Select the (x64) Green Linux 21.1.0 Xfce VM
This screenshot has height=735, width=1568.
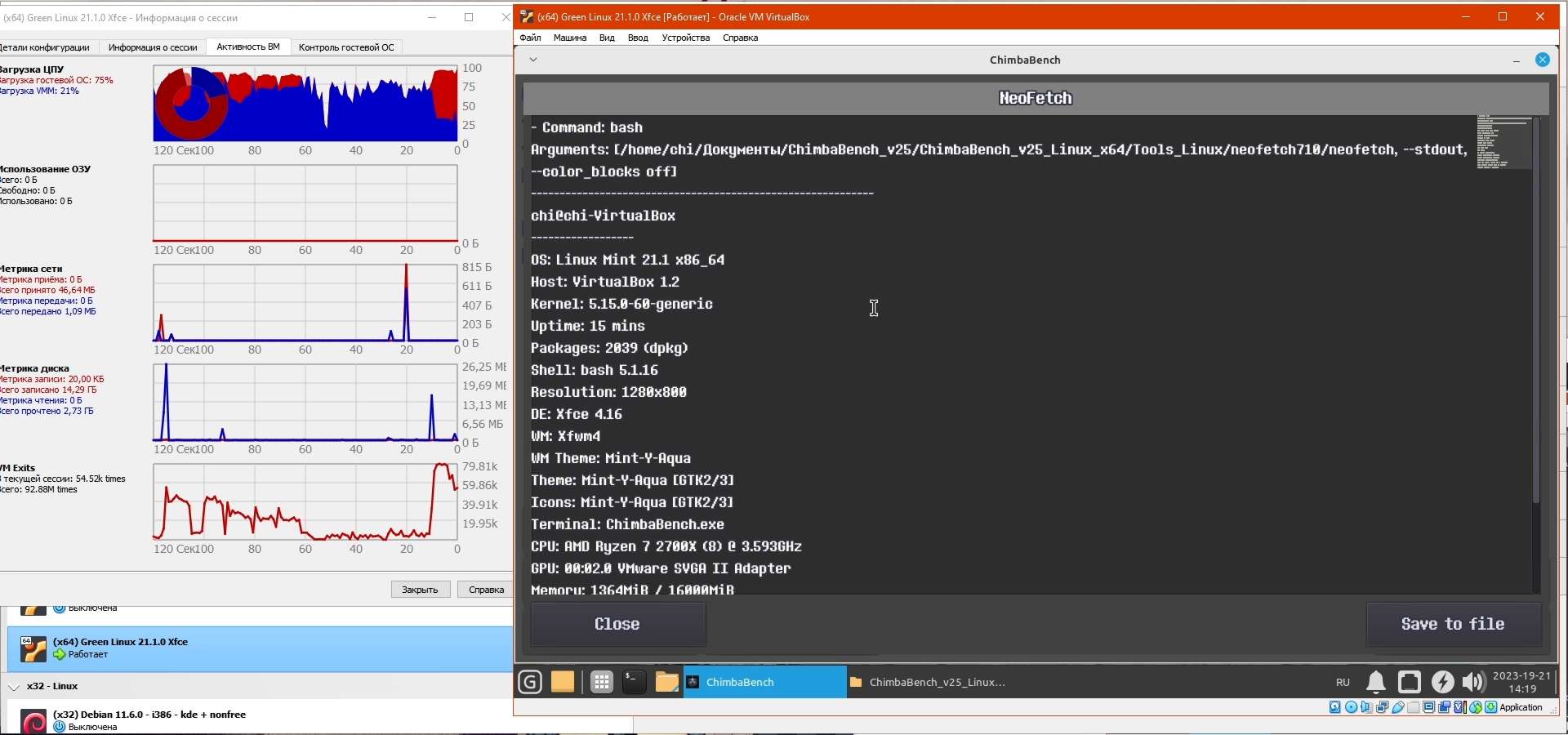point(260,649)
